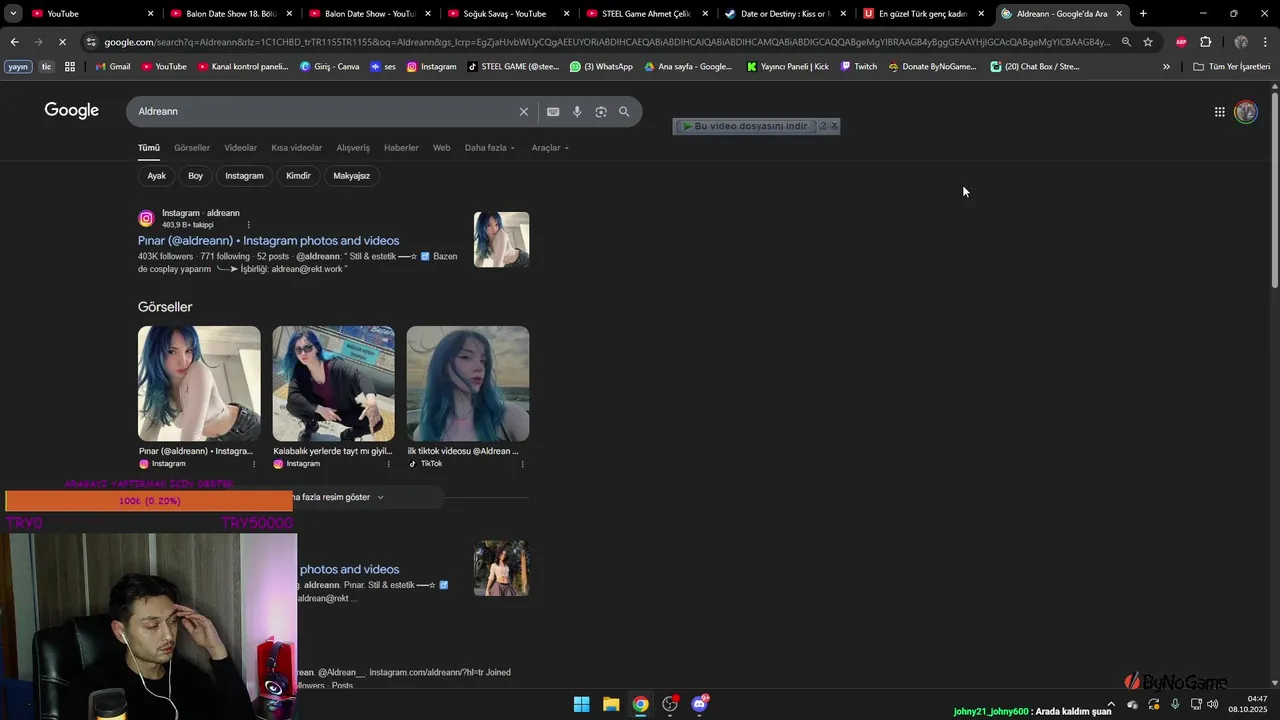1280x720 pixels.
Task: Open the on-screen keyboard in search box
Action: 553,112
